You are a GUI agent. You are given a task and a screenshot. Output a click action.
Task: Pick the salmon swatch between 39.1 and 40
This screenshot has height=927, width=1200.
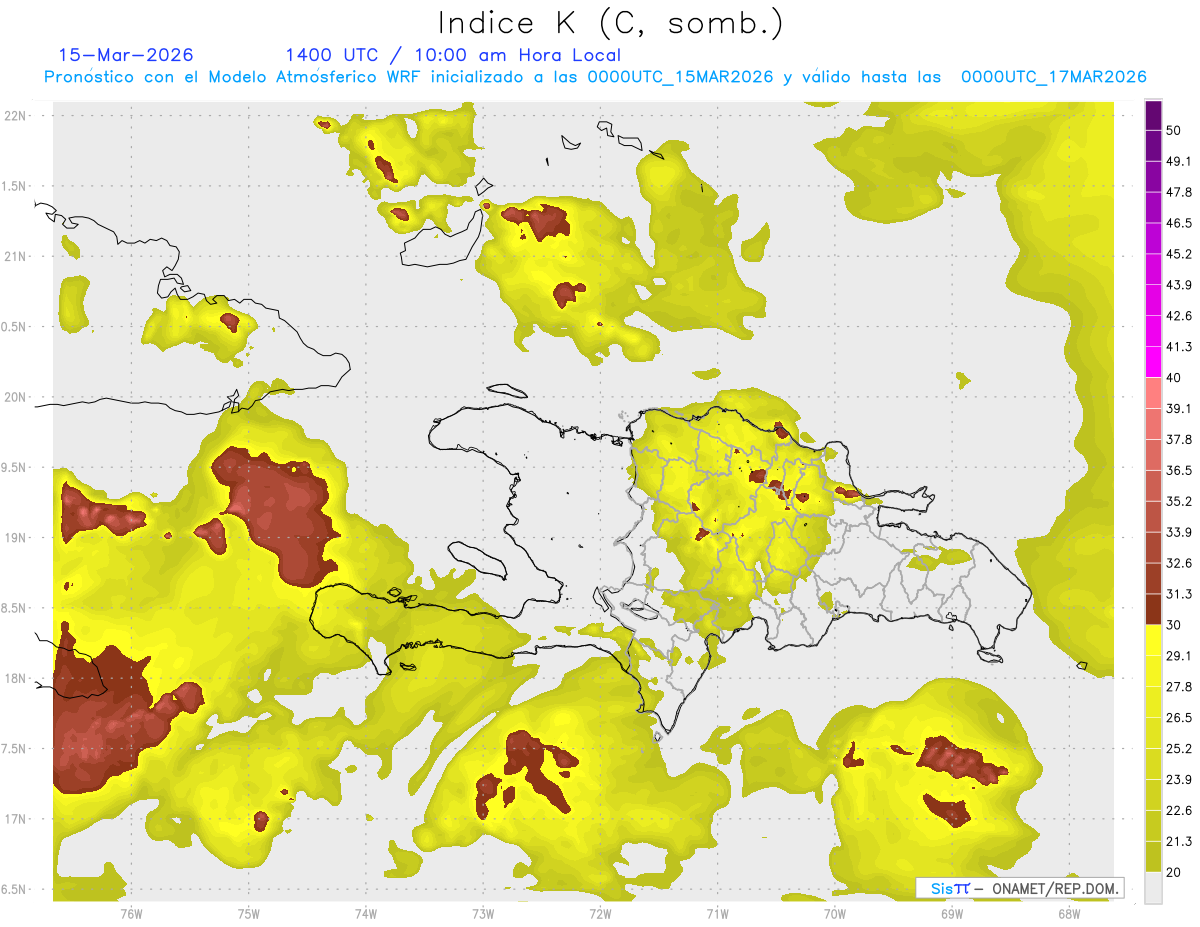click(1154, 393)
